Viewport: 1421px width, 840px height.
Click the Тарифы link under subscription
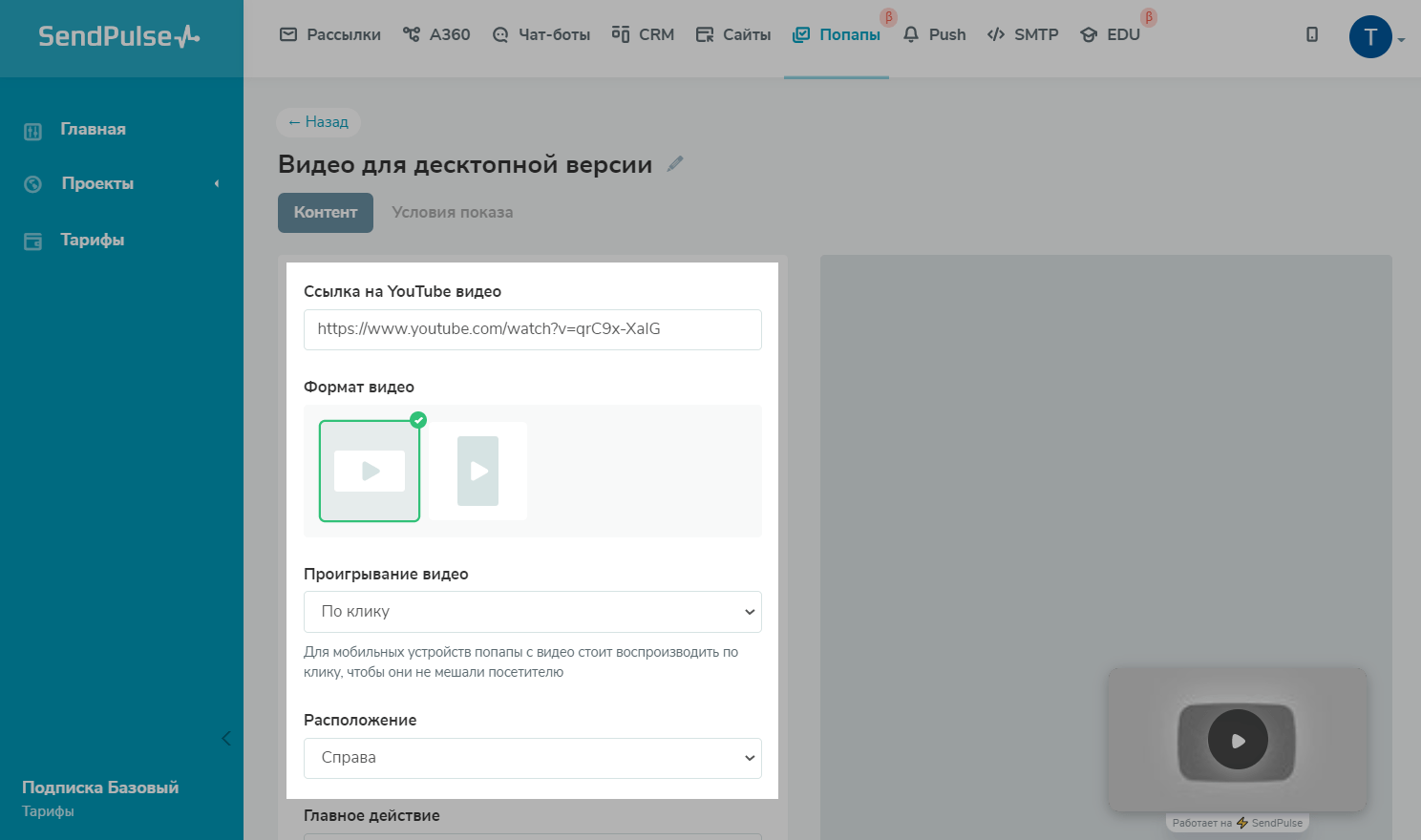pyautogui.click(x=48, y=811)
